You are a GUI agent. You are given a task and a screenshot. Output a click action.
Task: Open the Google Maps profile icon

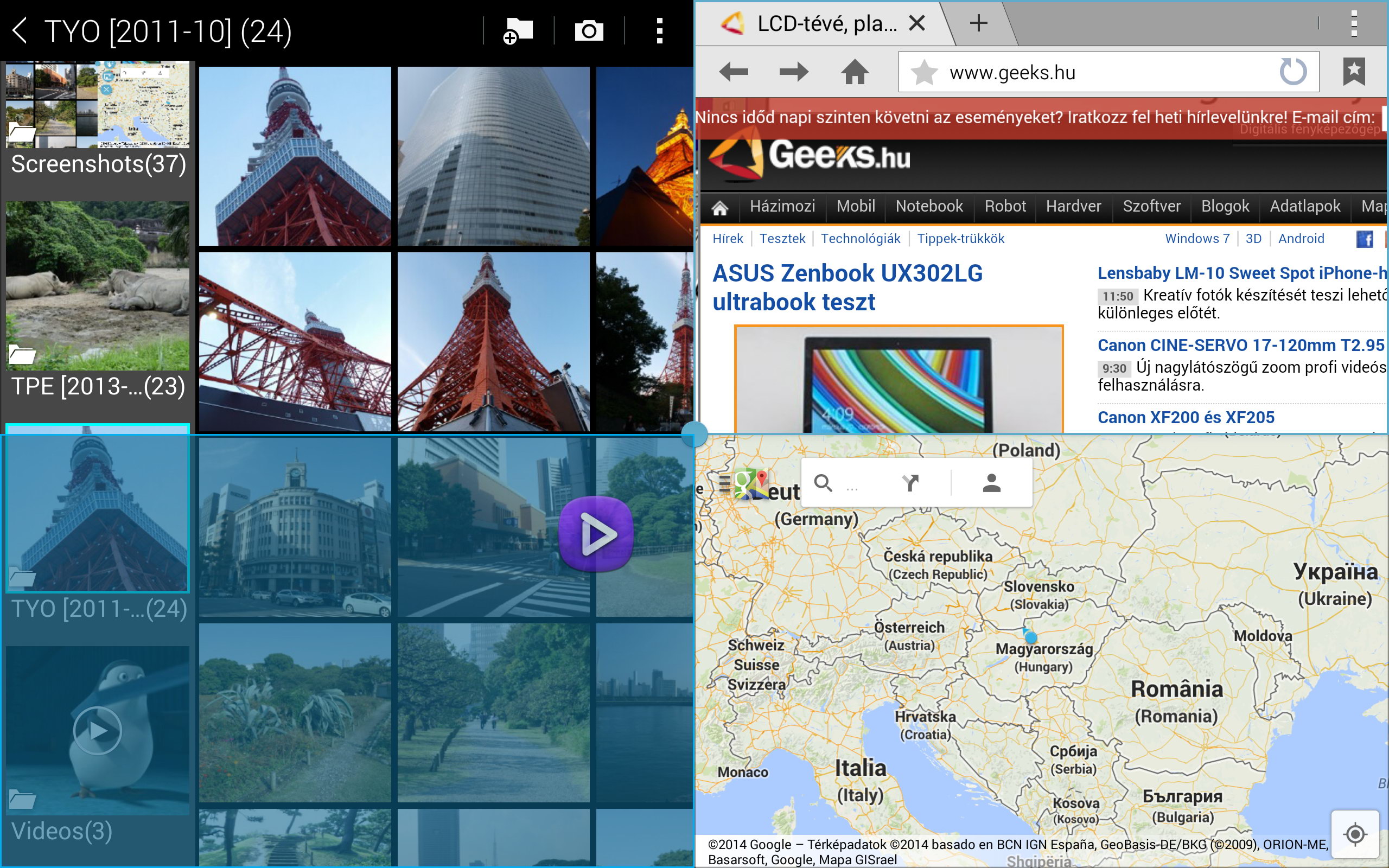(991, 483)
